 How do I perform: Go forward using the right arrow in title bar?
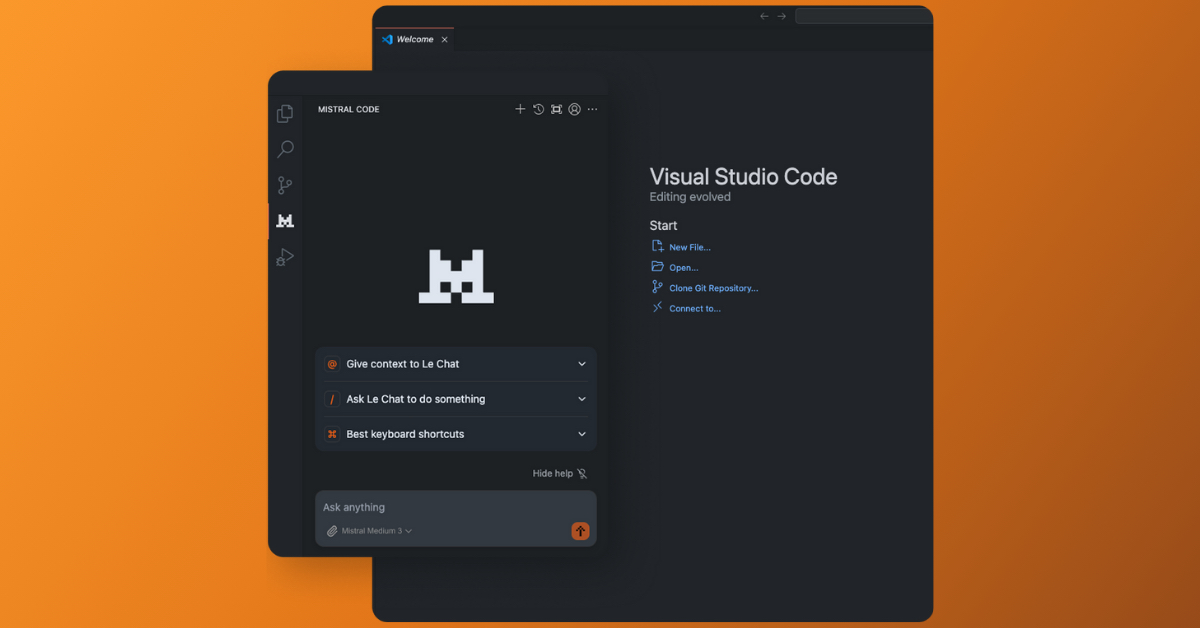(x=782, y=16)
